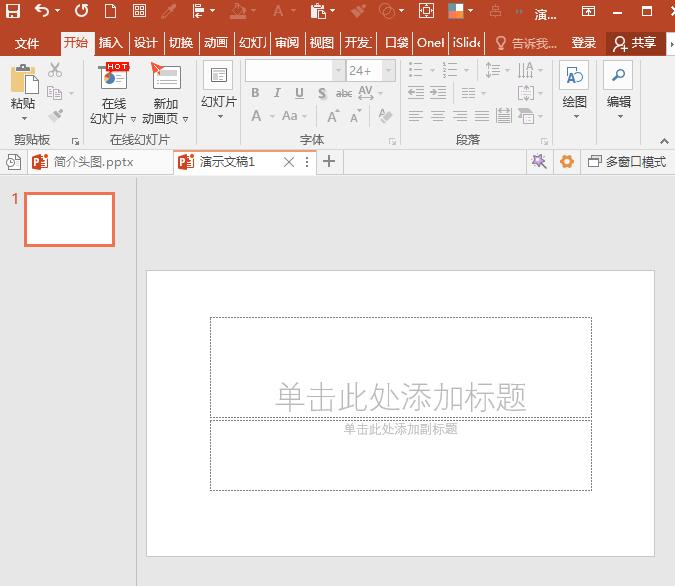Viewport: 675px width, 586px height.
Task: Open the online slides (在线幻灯片) icon
Action: [x=114, y=78]
